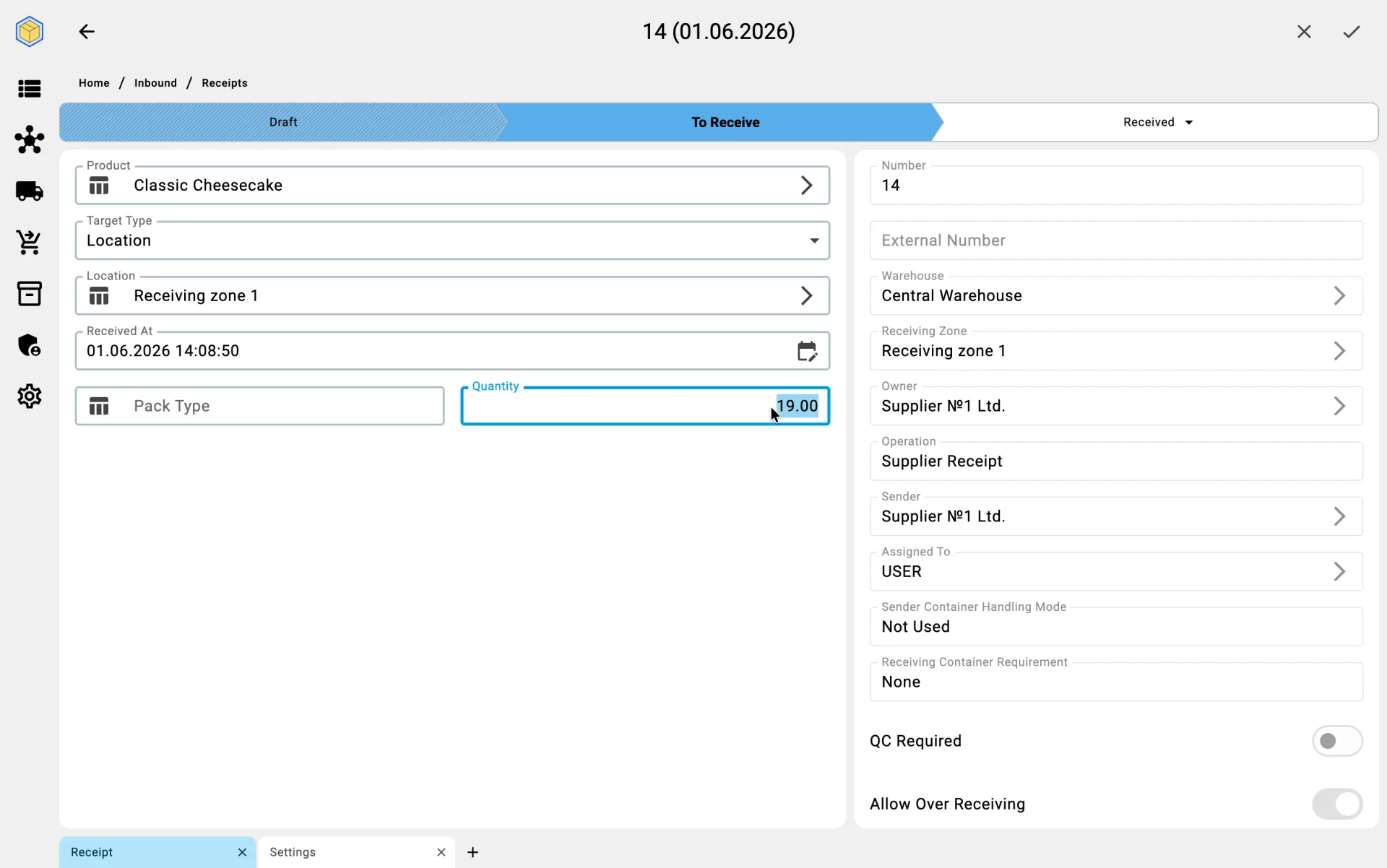
Task: Click the table icon in Product field
Action: click(x=99, y=186)
